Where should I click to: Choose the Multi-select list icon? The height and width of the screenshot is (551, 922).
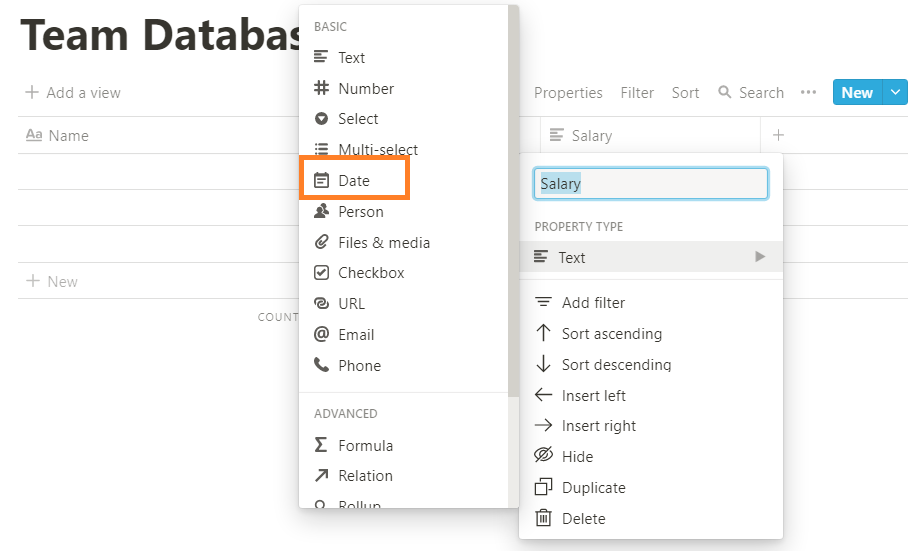[x=321, y=149]
